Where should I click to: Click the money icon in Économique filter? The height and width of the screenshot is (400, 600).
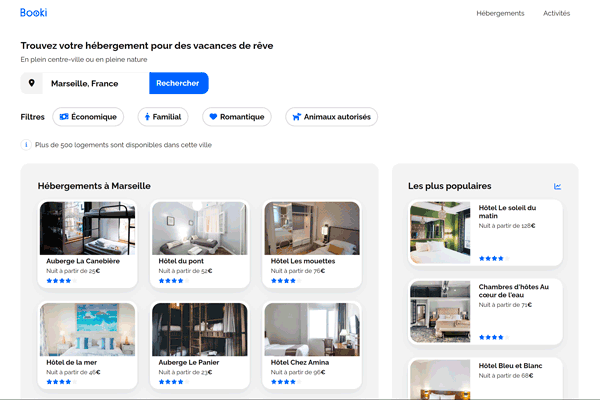(x=64, y=116)
